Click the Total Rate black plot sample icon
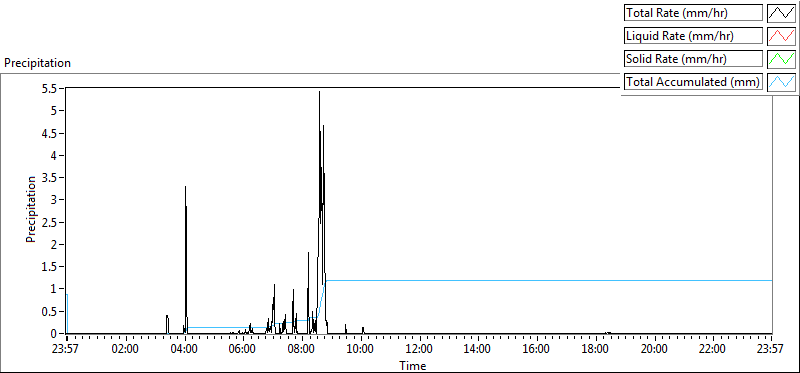 tap(782, 13)
